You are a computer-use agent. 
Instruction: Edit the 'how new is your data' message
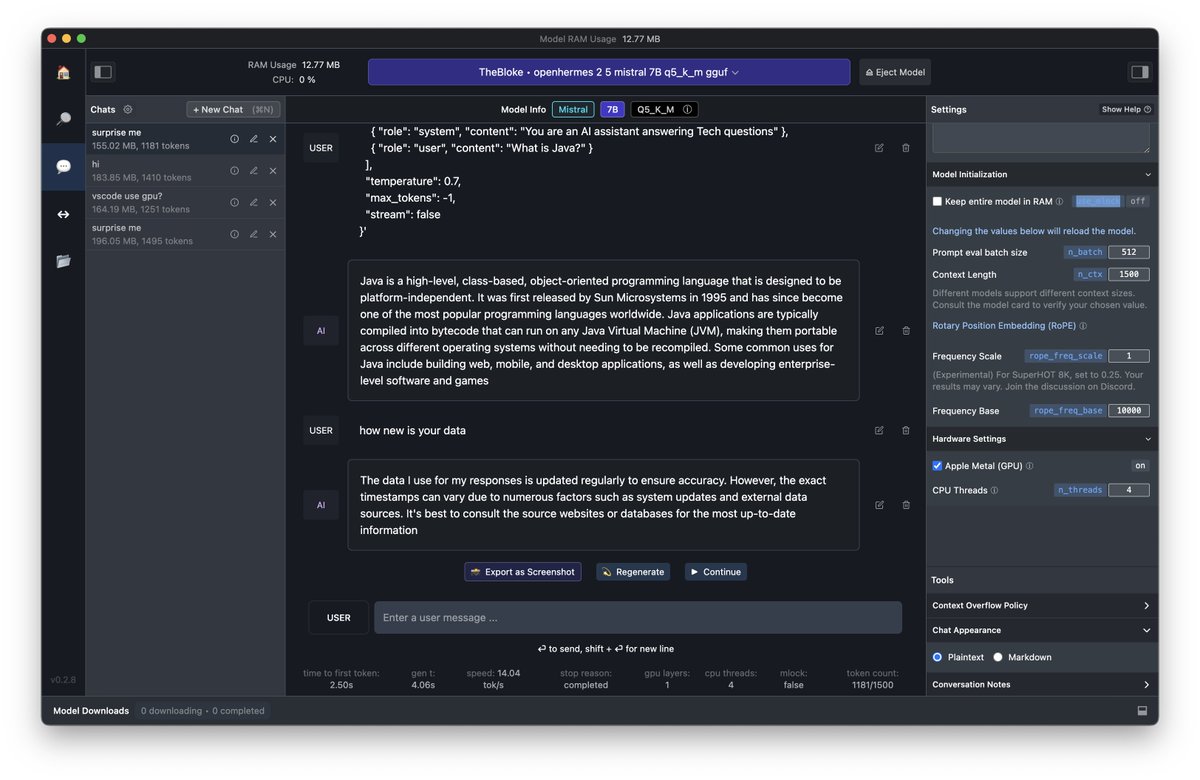click(879, 430)
